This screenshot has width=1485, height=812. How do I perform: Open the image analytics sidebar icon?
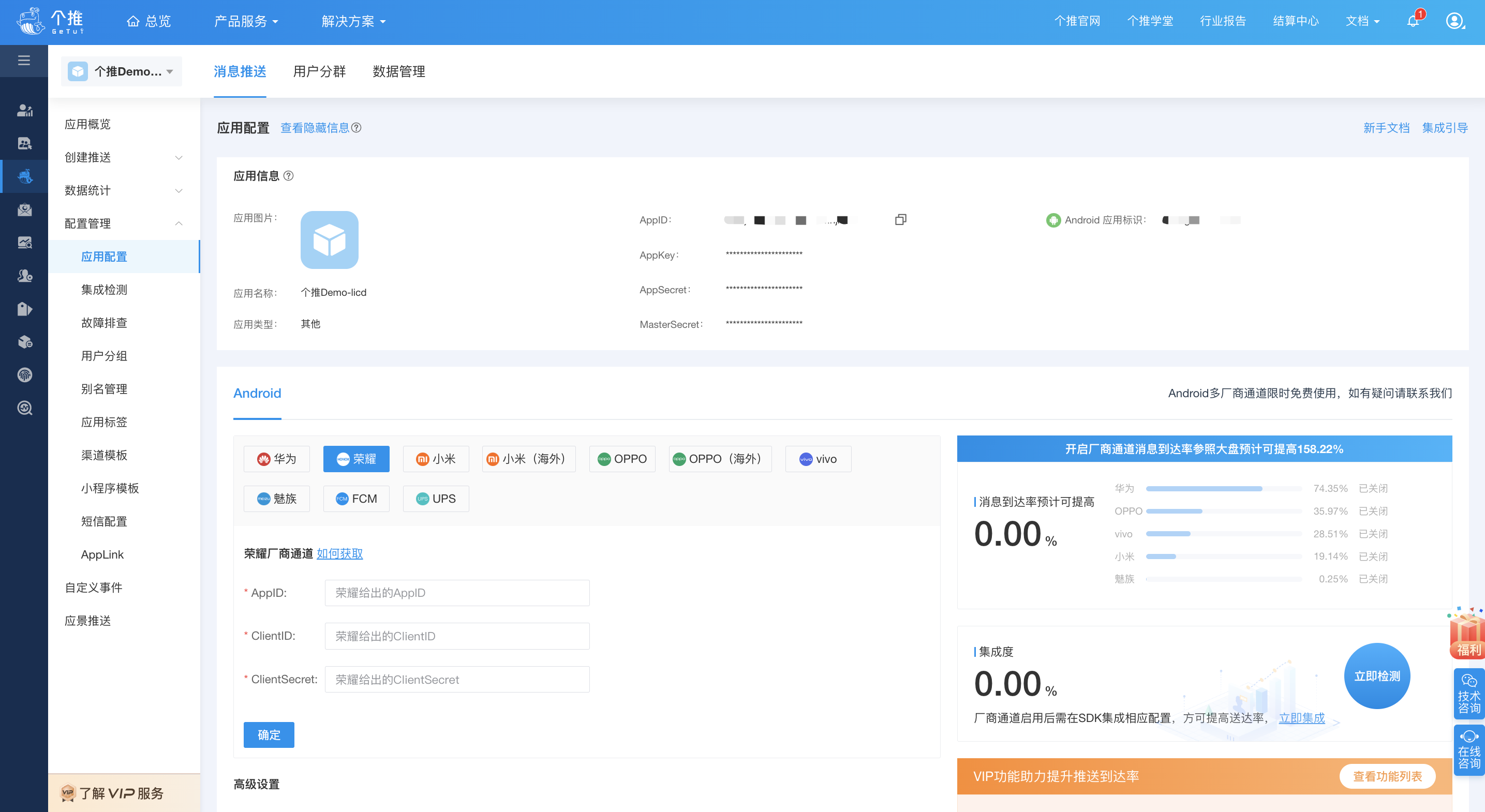point(24,243)
